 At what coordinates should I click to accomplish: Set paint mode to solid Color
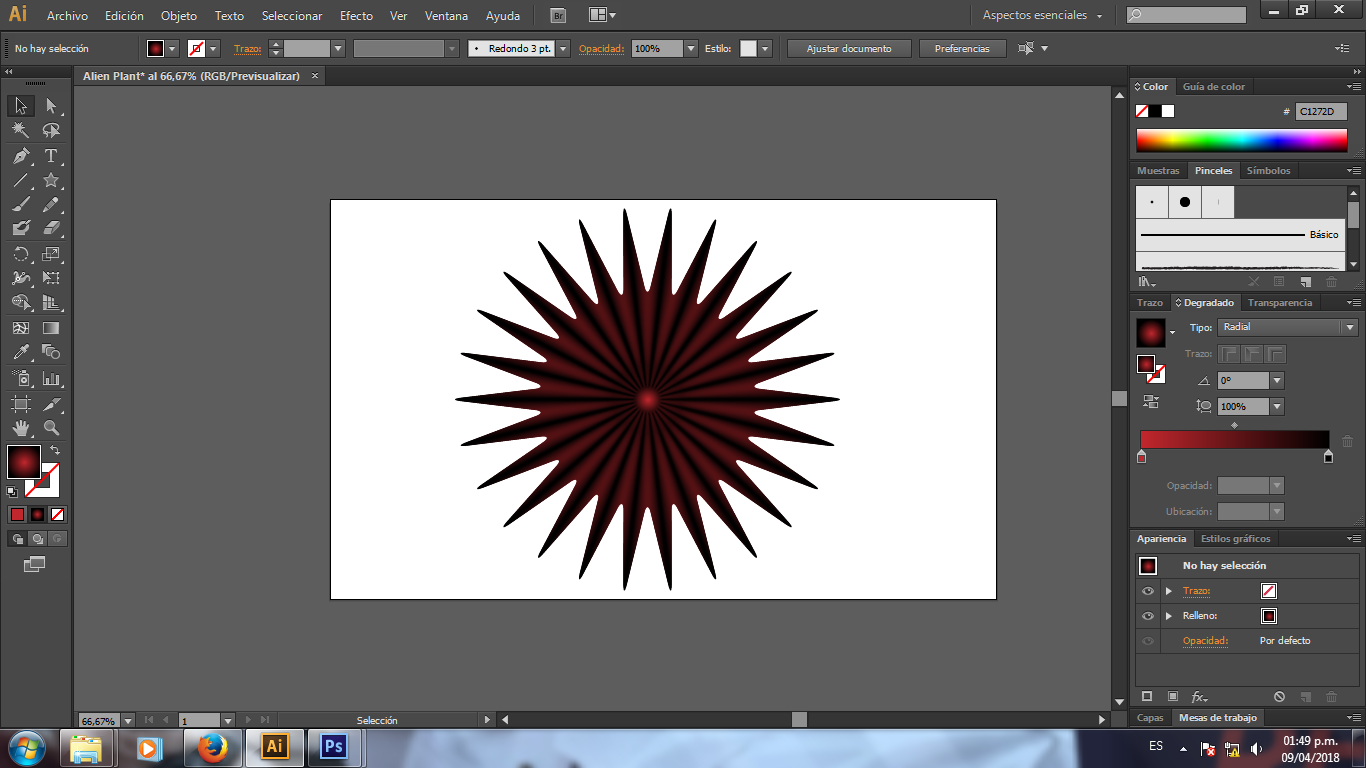pos(17,514)
